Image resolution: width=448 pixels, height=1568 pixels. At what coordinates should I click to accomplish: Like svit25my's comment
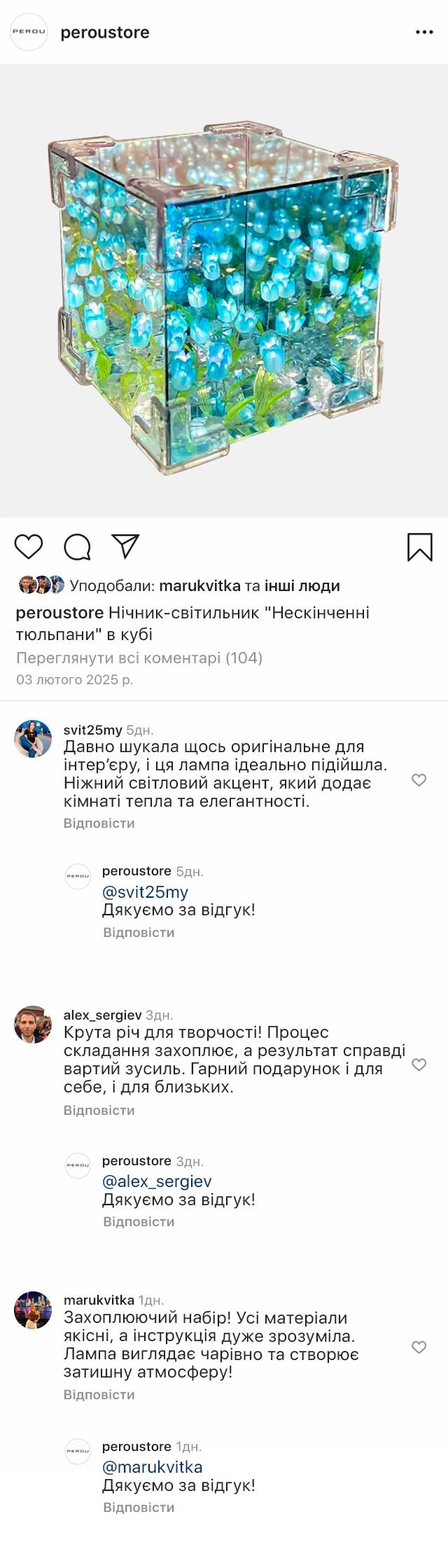(419, 780)
